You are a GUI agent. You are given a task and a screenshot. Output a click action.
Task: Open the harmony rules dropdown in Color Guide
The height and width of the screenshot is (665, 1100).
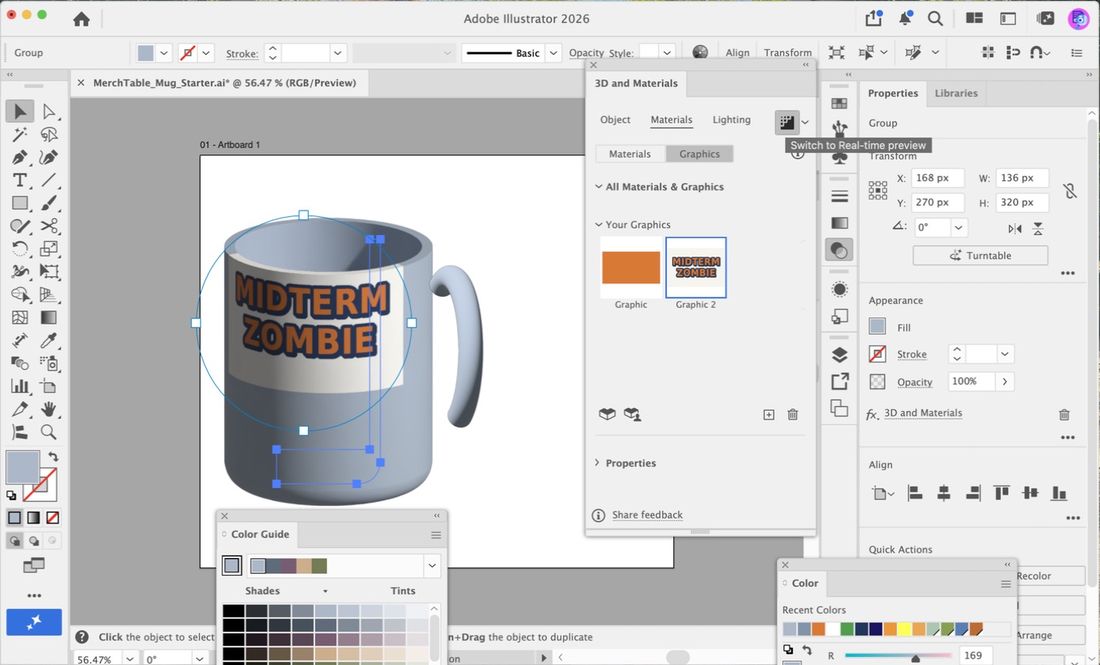[x=432, y=565]
